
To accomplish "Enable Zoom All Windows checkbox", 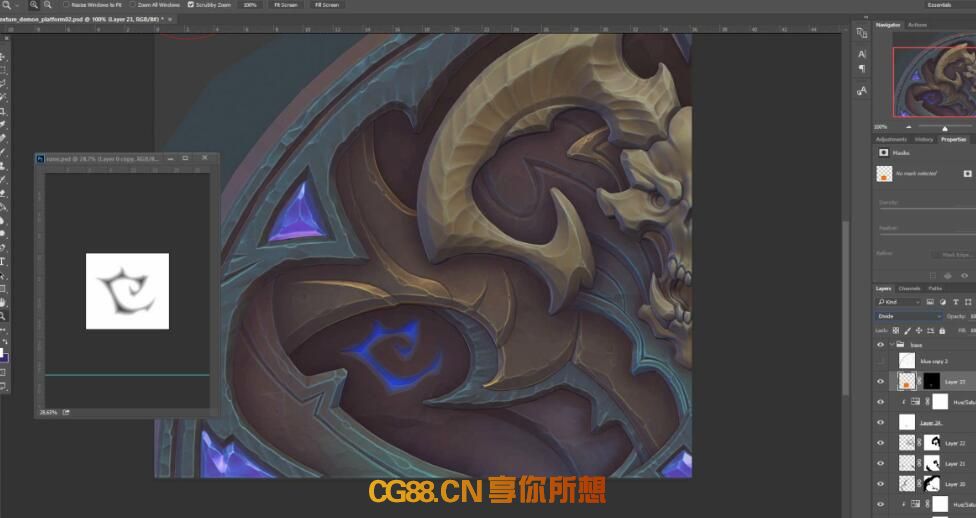I will (x=133, y=4).
